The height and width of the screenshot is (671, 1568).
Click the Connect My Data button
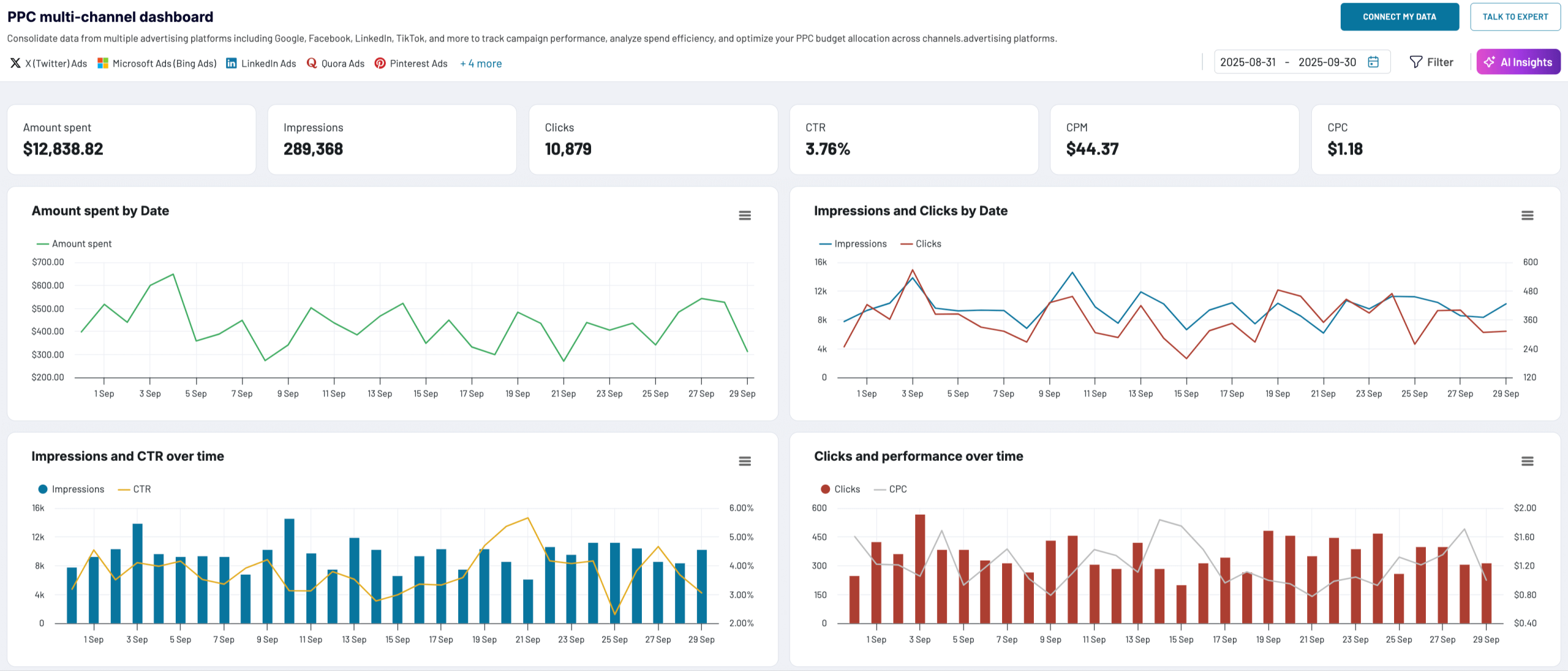[1399, 17]
